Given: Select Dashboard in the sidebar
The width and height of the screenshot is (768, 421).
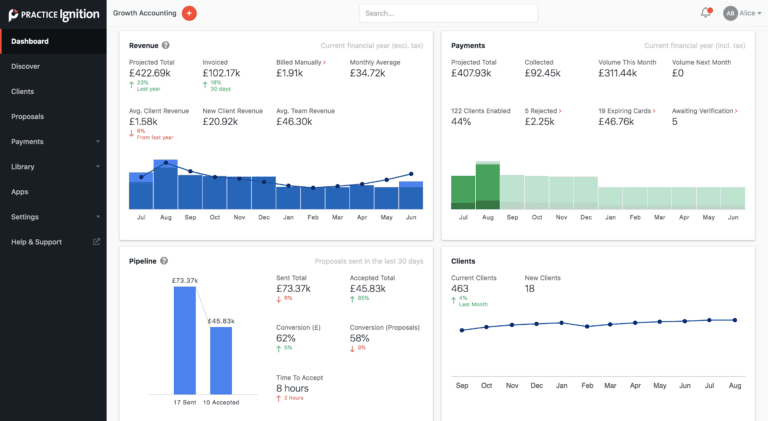Looking at the screenshot, I should coord(30,41).
